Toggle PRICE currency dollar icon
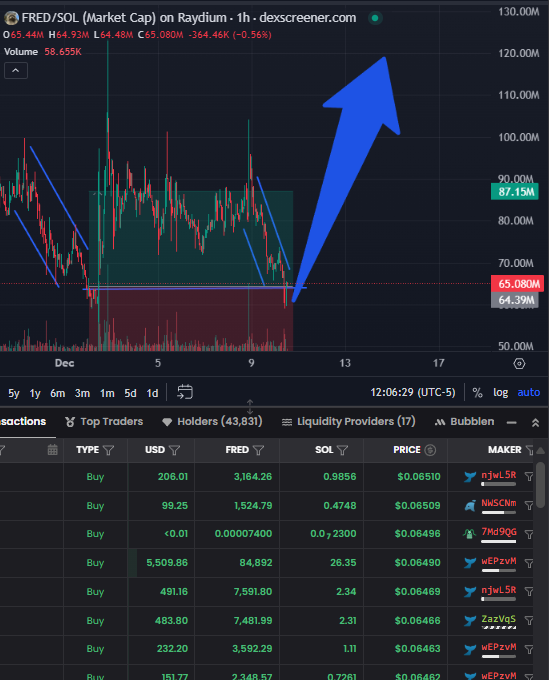Viewport: 549px width, 680px height. tap(430, 450)
